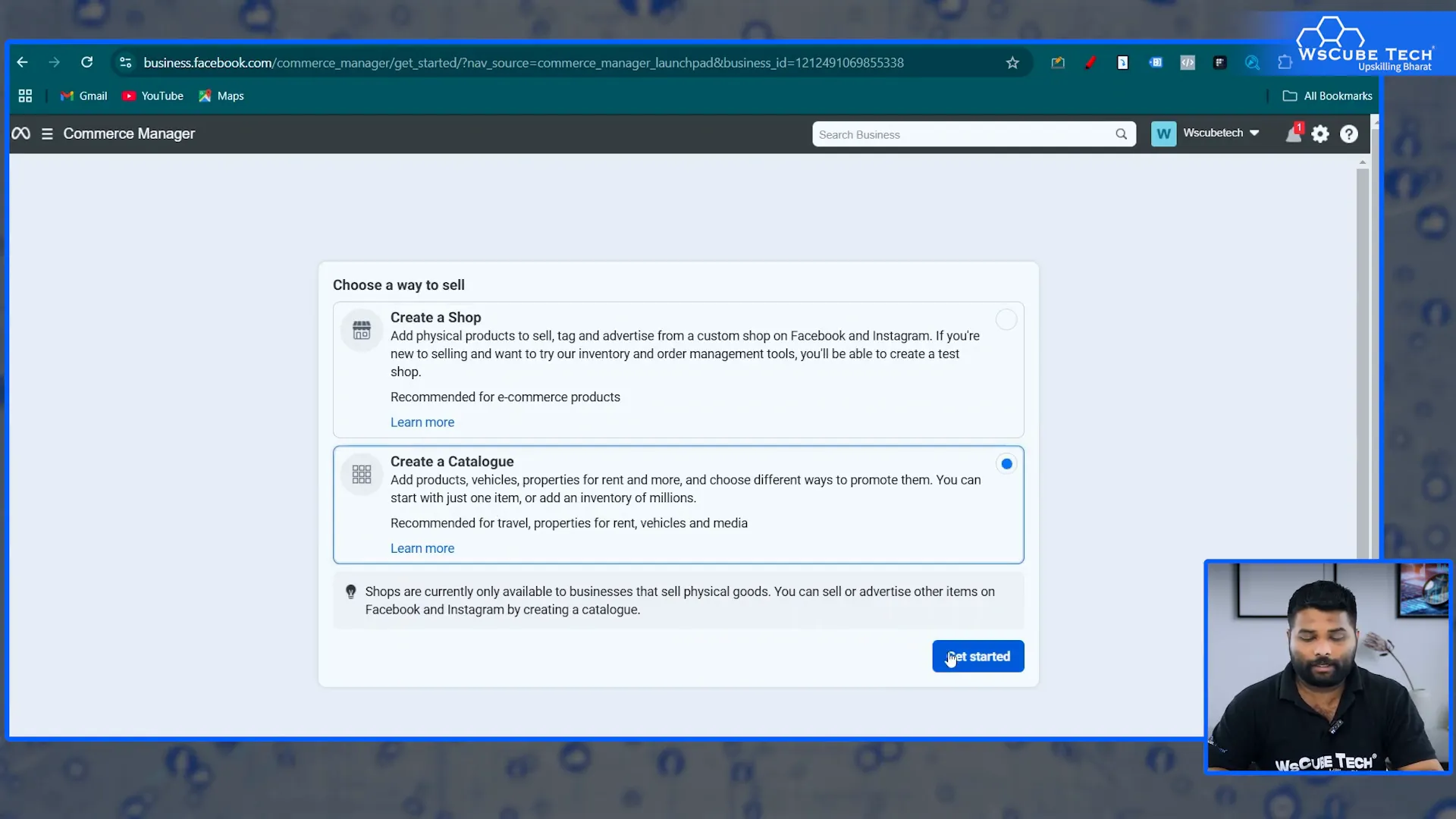Open the Extensions puzzle icon
The height and width of the screenshot is (819, 1456).
[1284, 63]
